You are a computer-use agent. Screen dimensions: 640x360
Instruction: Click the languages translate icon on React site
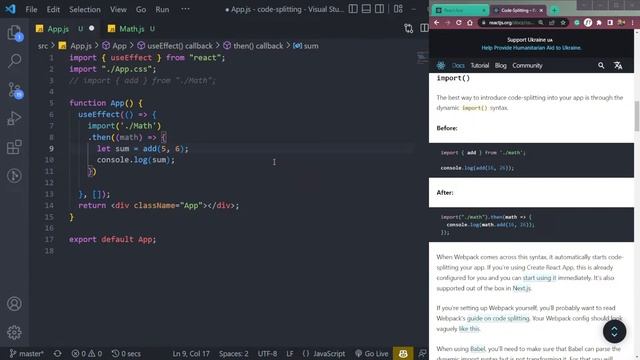618,65
